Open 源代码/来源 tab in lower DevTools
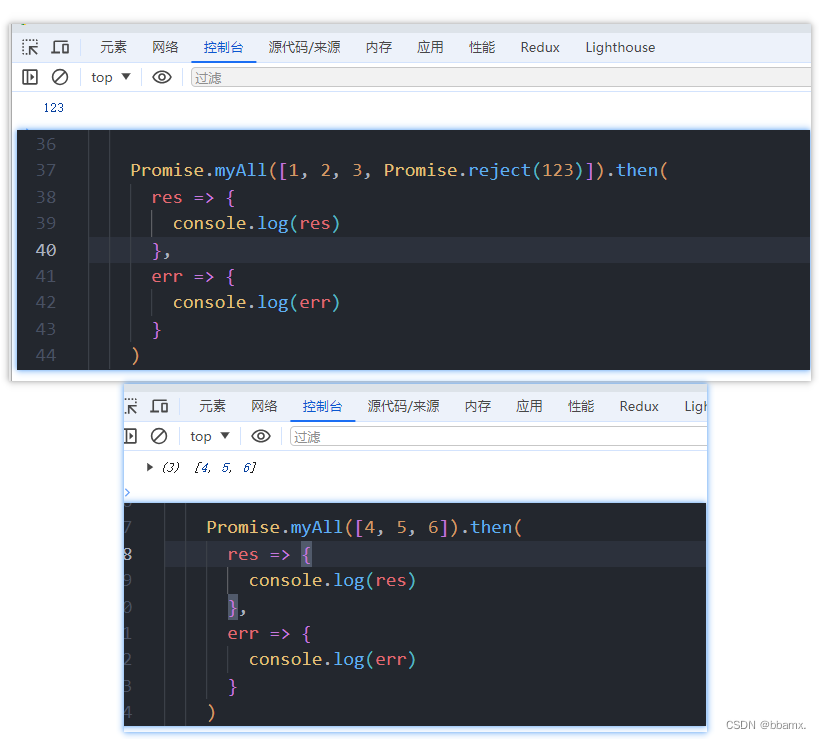Image resolution: width=821 pixels, height=739 pixels. [x=403, y=406]
